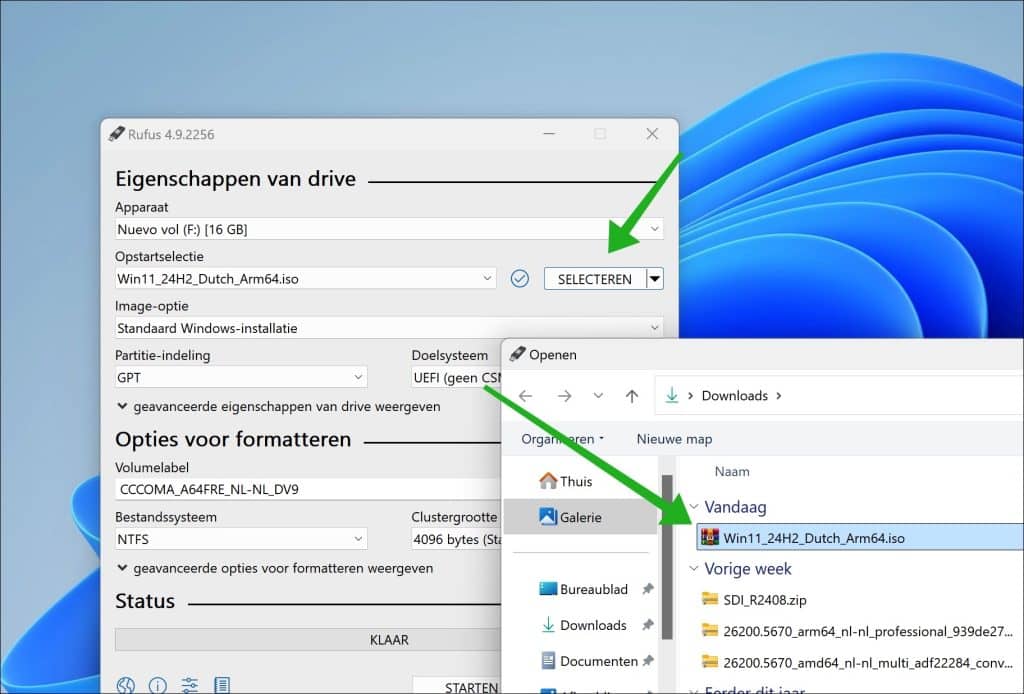Open the Partitie-indeling GPT dropdown
The height and width of the screenshot is (694, 1024).
pos(241,377)
